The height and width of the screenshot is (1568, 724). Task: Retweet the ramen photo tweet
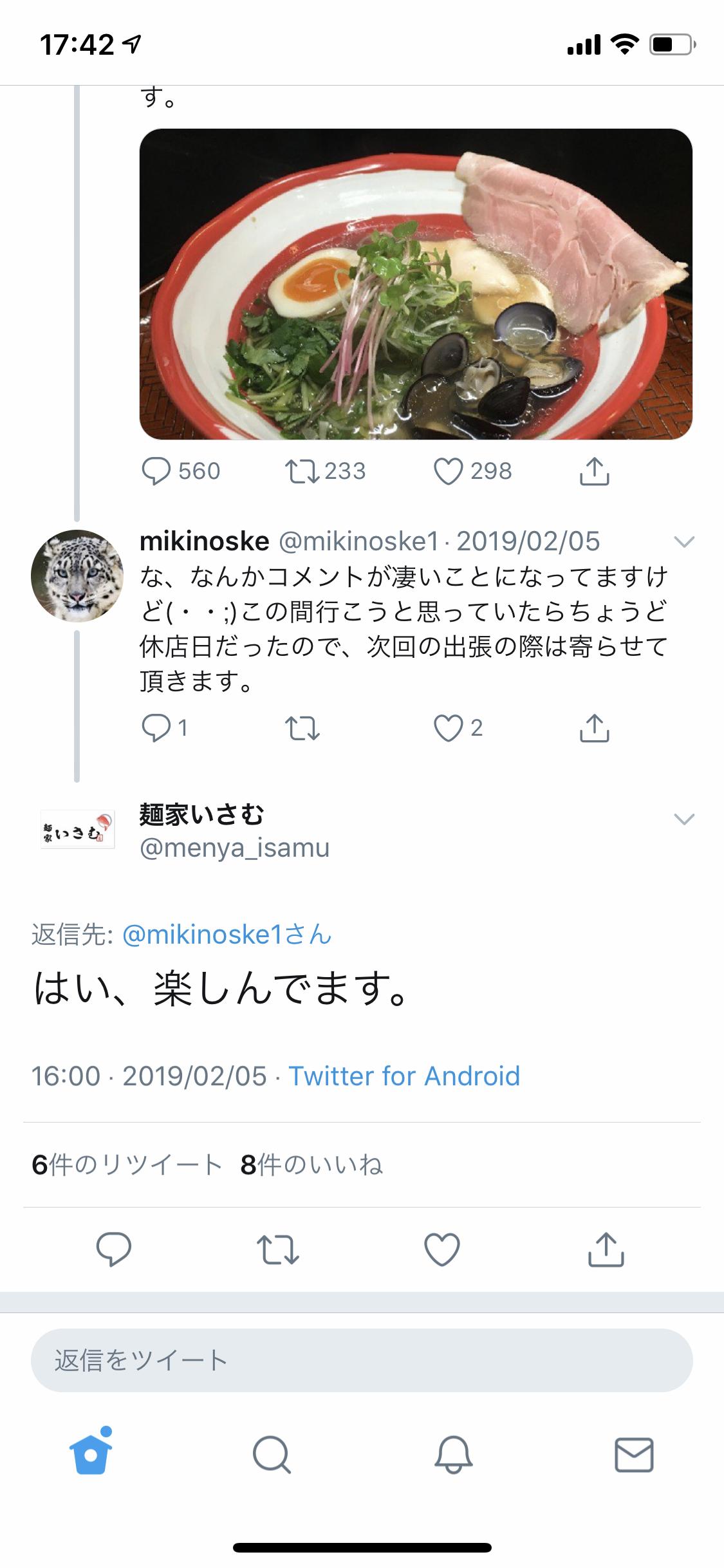click(x=302, y=471)
